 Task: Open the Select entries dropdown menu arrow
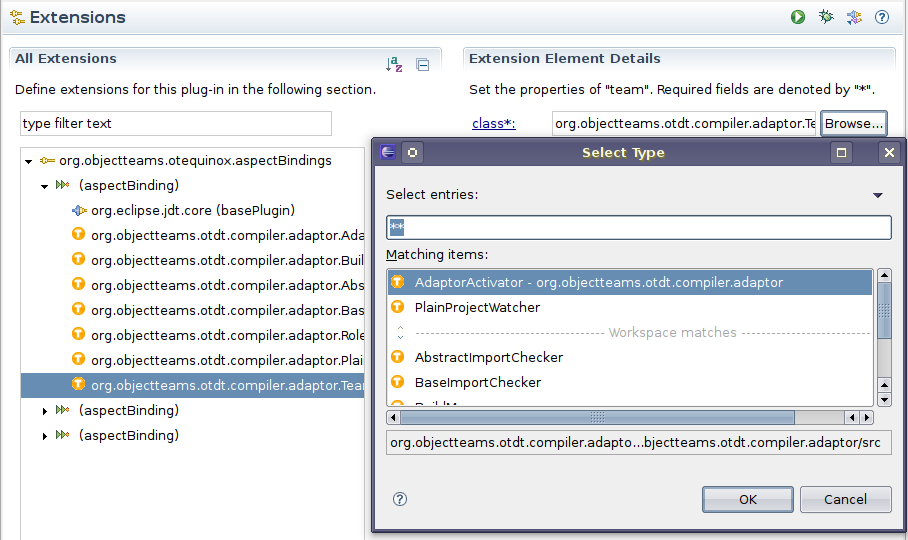coord(878,195)
